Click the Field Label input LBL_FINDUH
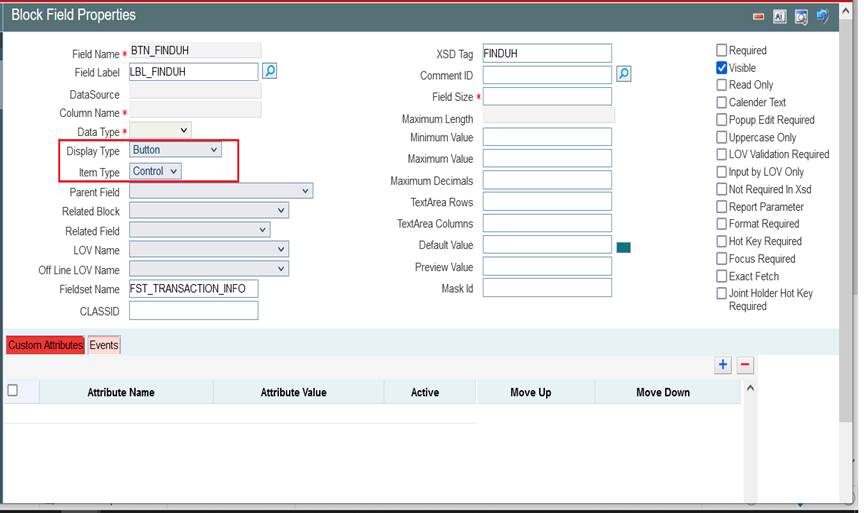This screenshot has height=513, width=864. click(x=193, y=72)
